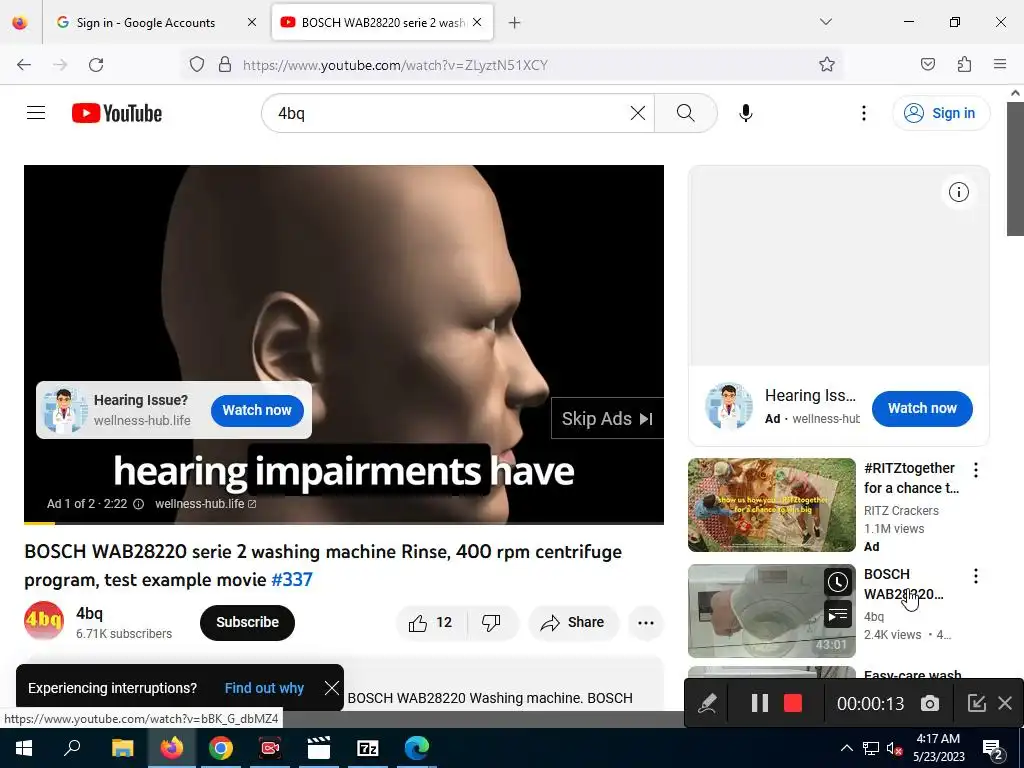Screen dimensions: 1024x768
Task: Open the 4bq channel avatar
Action: pyautogui.click(x=44, y=621)
